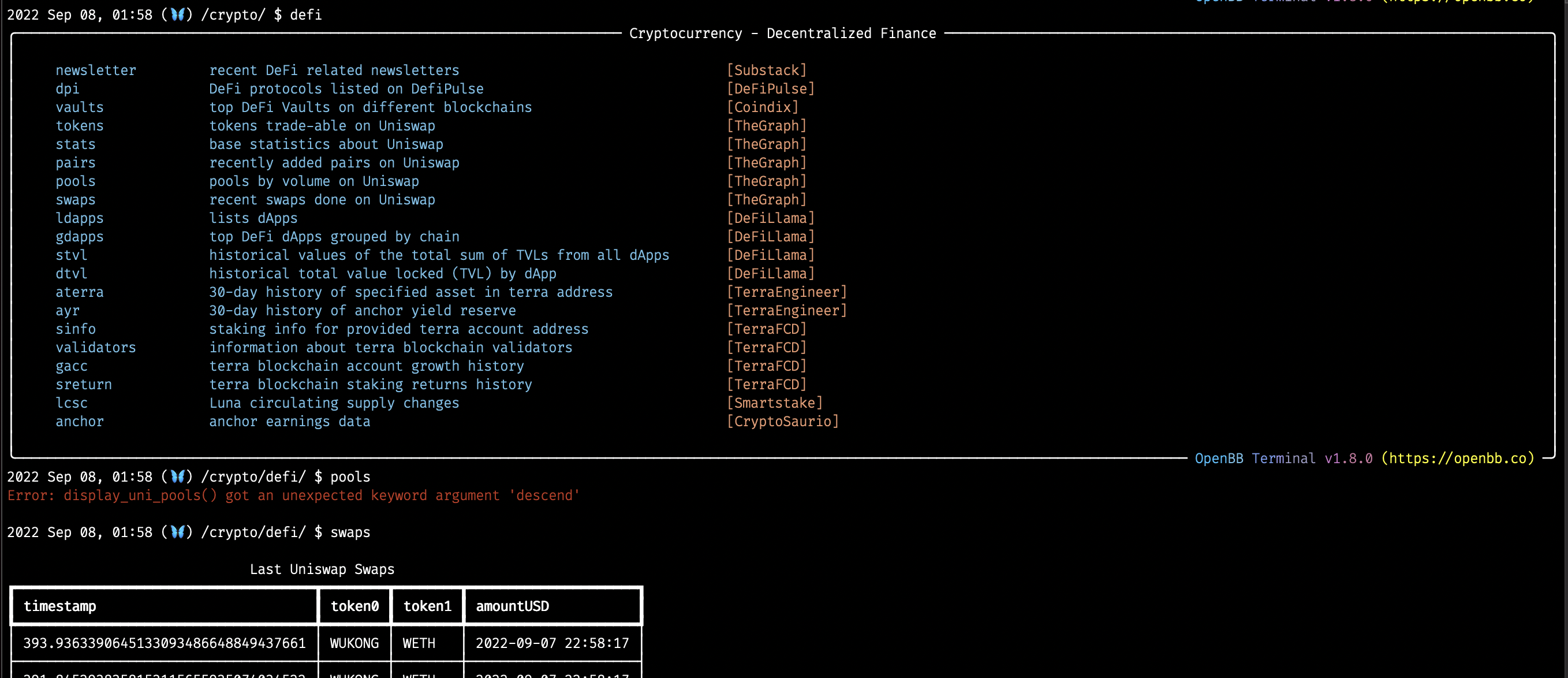
Task: Select the dpi command for DeFiPulse protocols
Action: pyautogui.click(x=67, y=88)
